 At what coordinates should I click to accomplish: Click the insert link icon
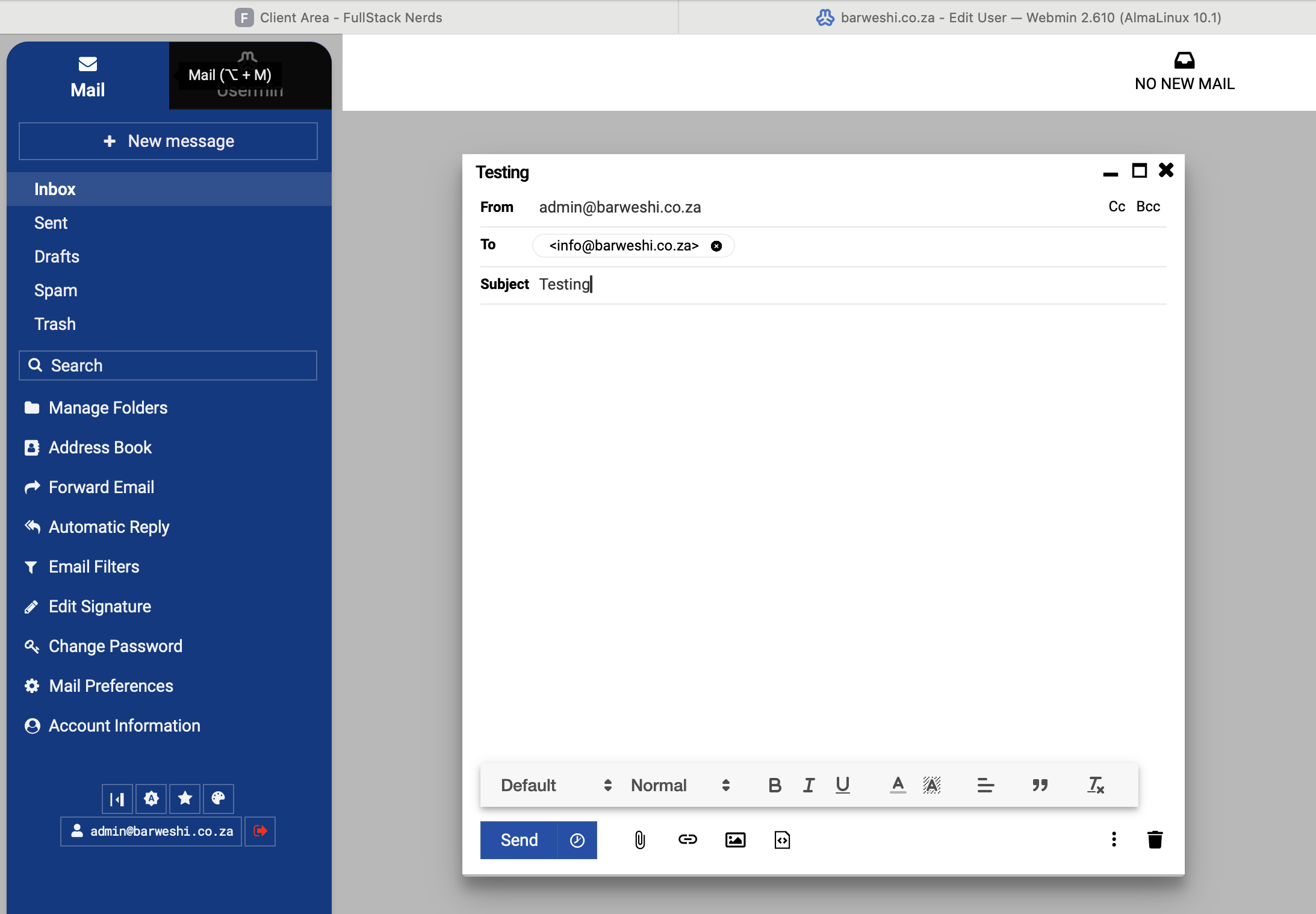tap(687, 839)
